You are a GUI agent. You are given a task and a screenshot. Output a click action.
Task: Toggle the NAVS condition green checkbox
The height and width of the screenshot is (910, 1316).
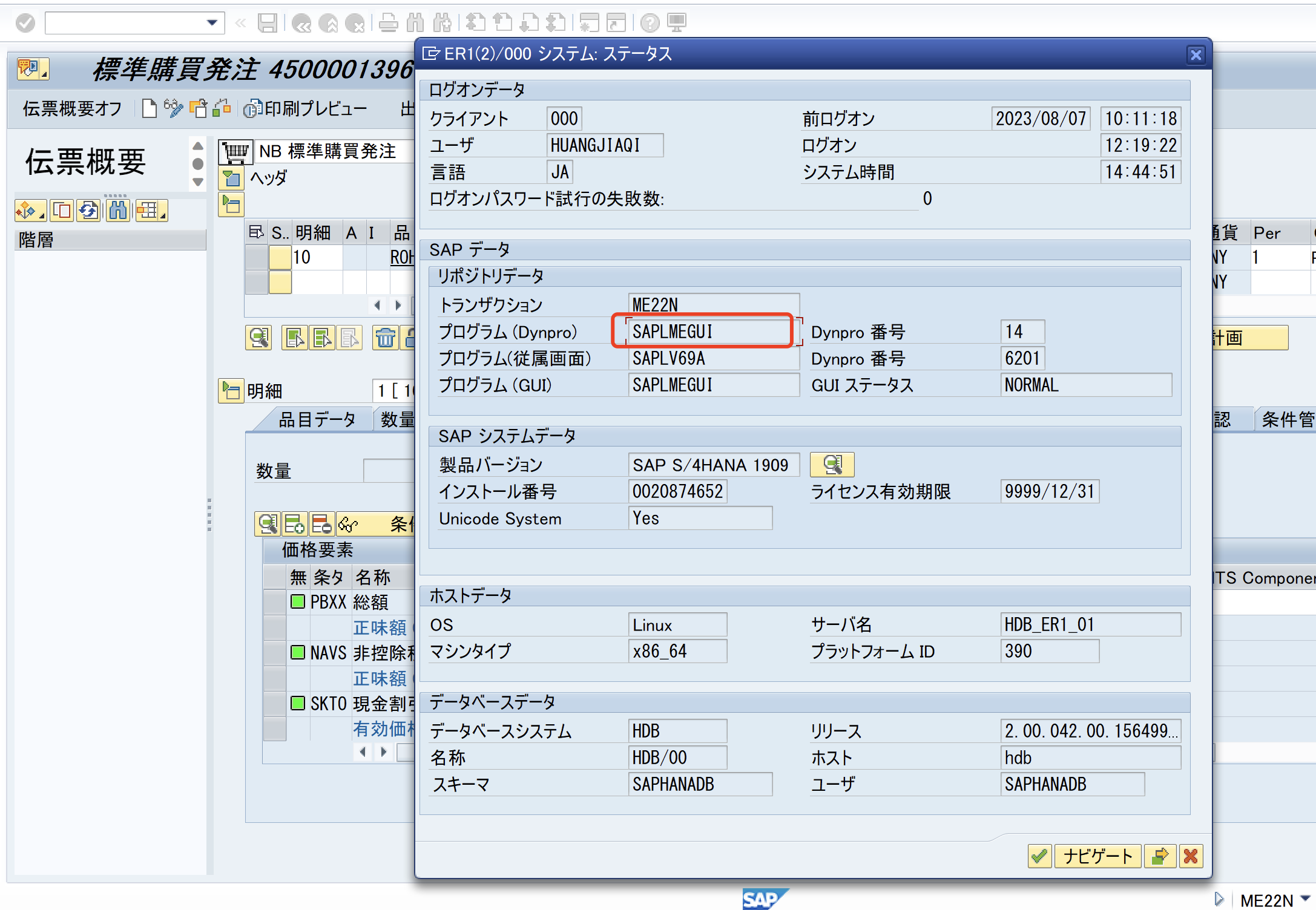[298, 652]
